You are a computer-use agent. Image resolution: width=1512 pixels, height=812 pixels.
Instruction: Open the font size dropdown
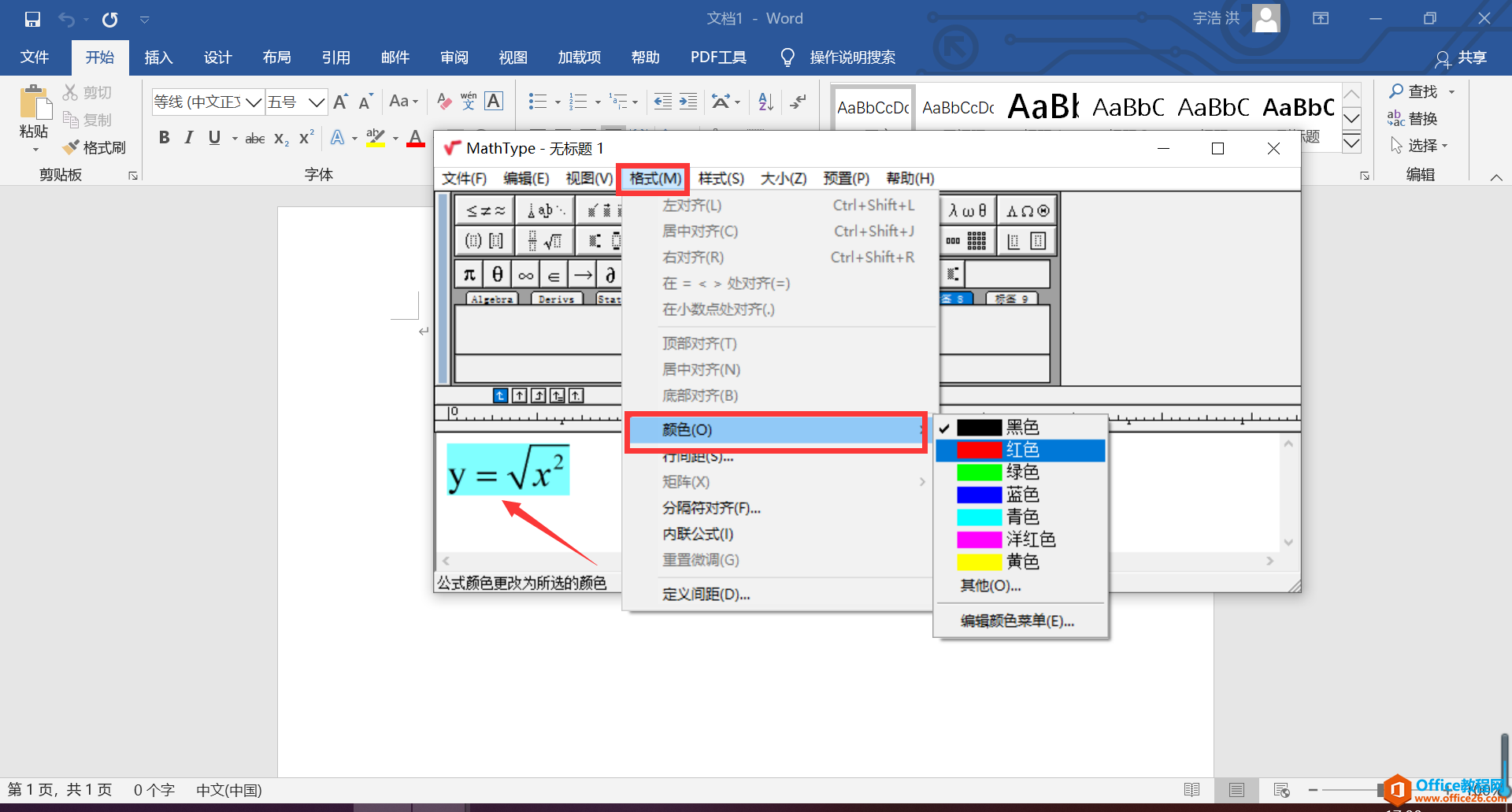[x=316, y=102]
